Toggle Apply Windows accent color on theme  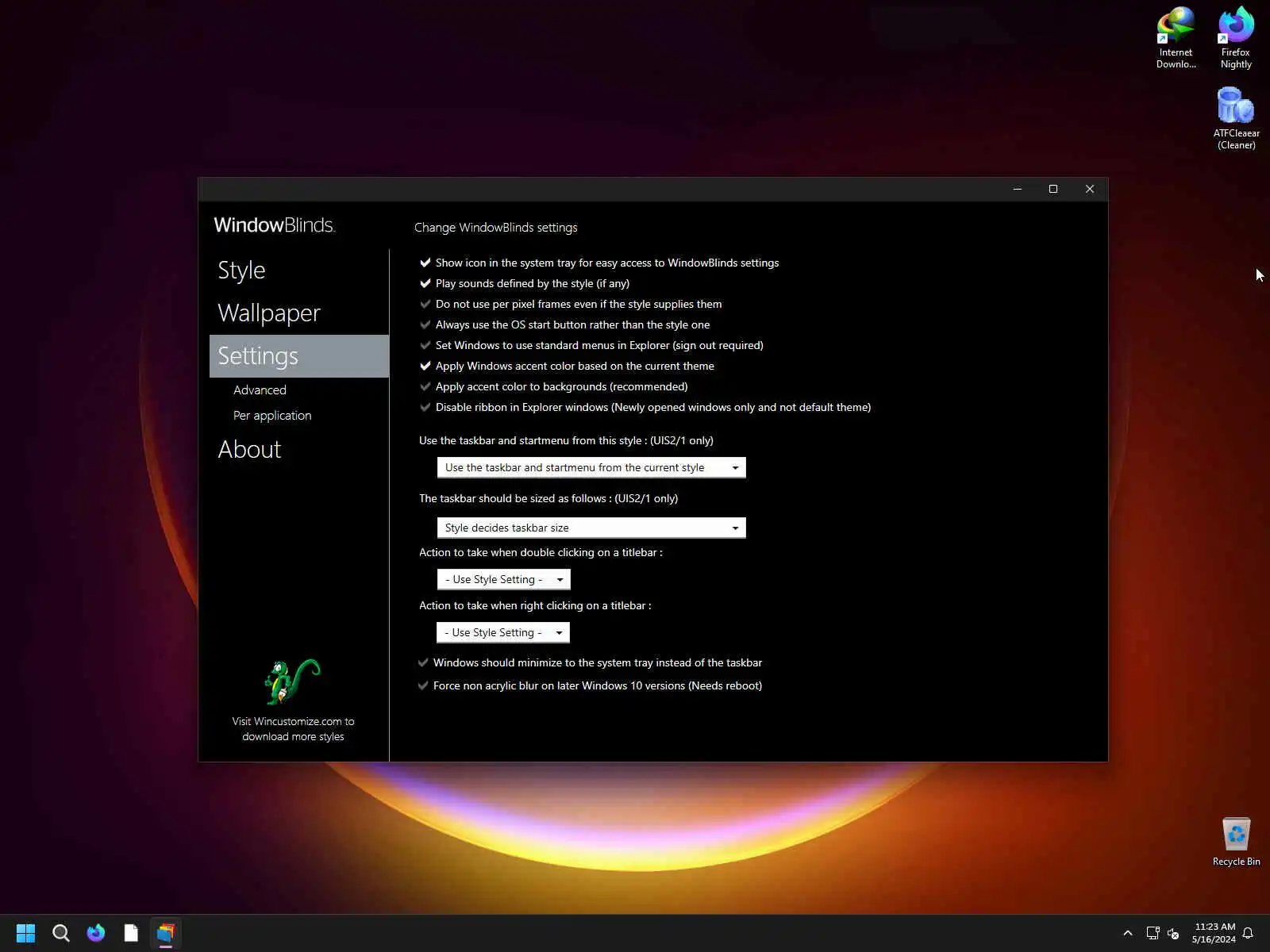click(567, 366)
